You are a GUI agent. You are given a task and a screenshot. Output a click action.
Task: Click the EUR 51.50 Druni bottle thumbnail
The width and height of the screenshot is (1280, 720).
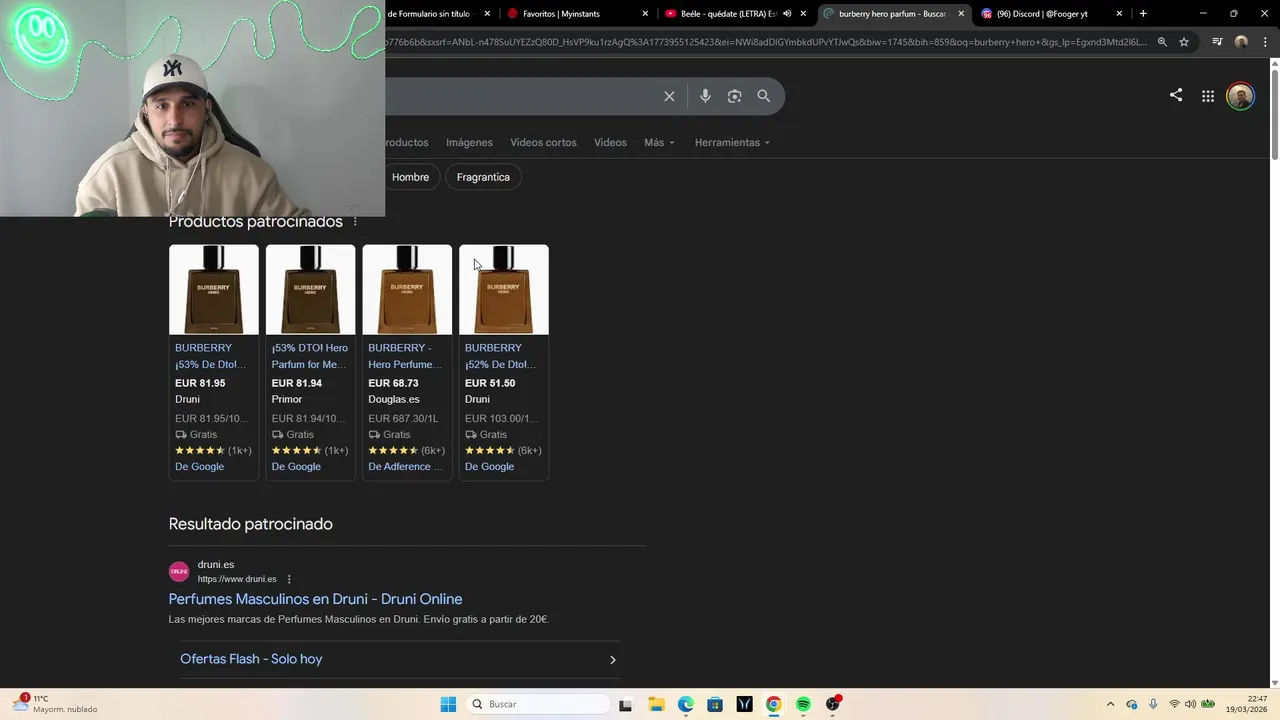[x=504, y=290]
